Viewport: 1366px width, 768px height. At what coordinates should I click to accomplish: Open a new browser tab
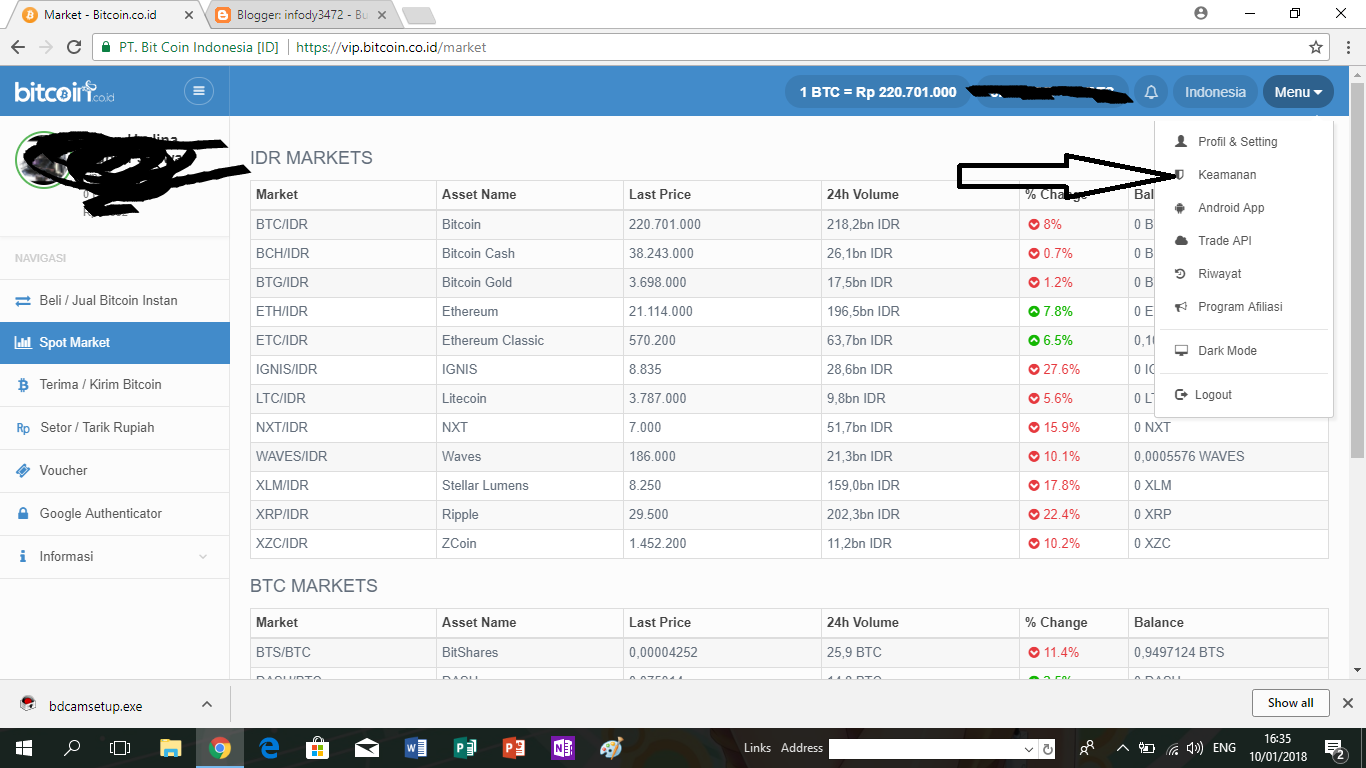tap(418, 15)
